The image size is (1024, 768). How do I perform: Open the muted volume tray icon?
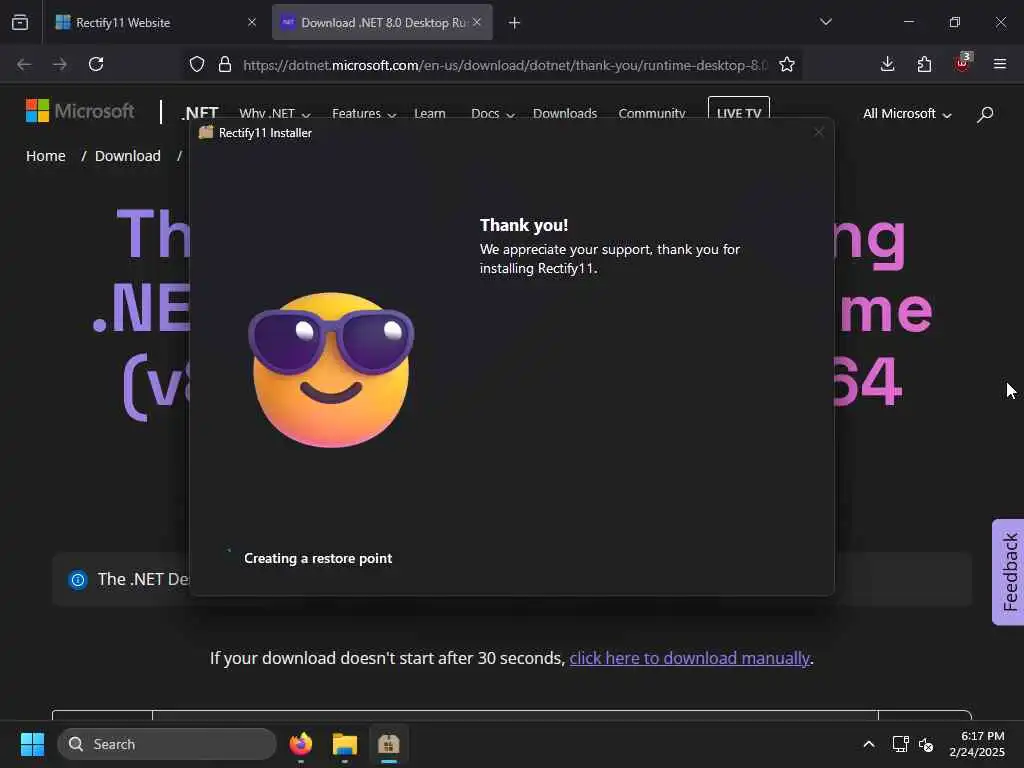tap(926, 744)
